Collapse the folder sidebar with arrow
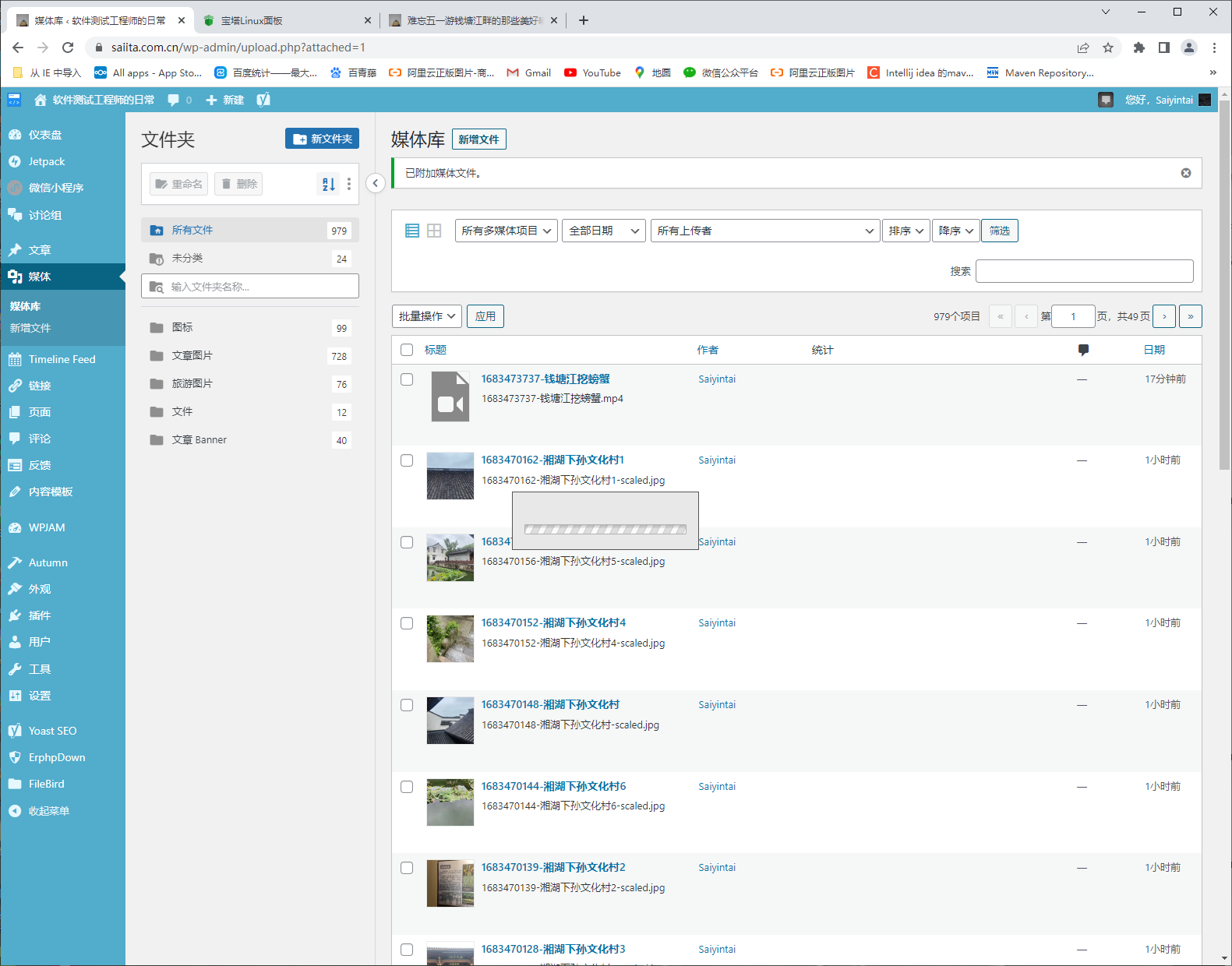Viewport: 1232px width, 966px height. [375, 183]
